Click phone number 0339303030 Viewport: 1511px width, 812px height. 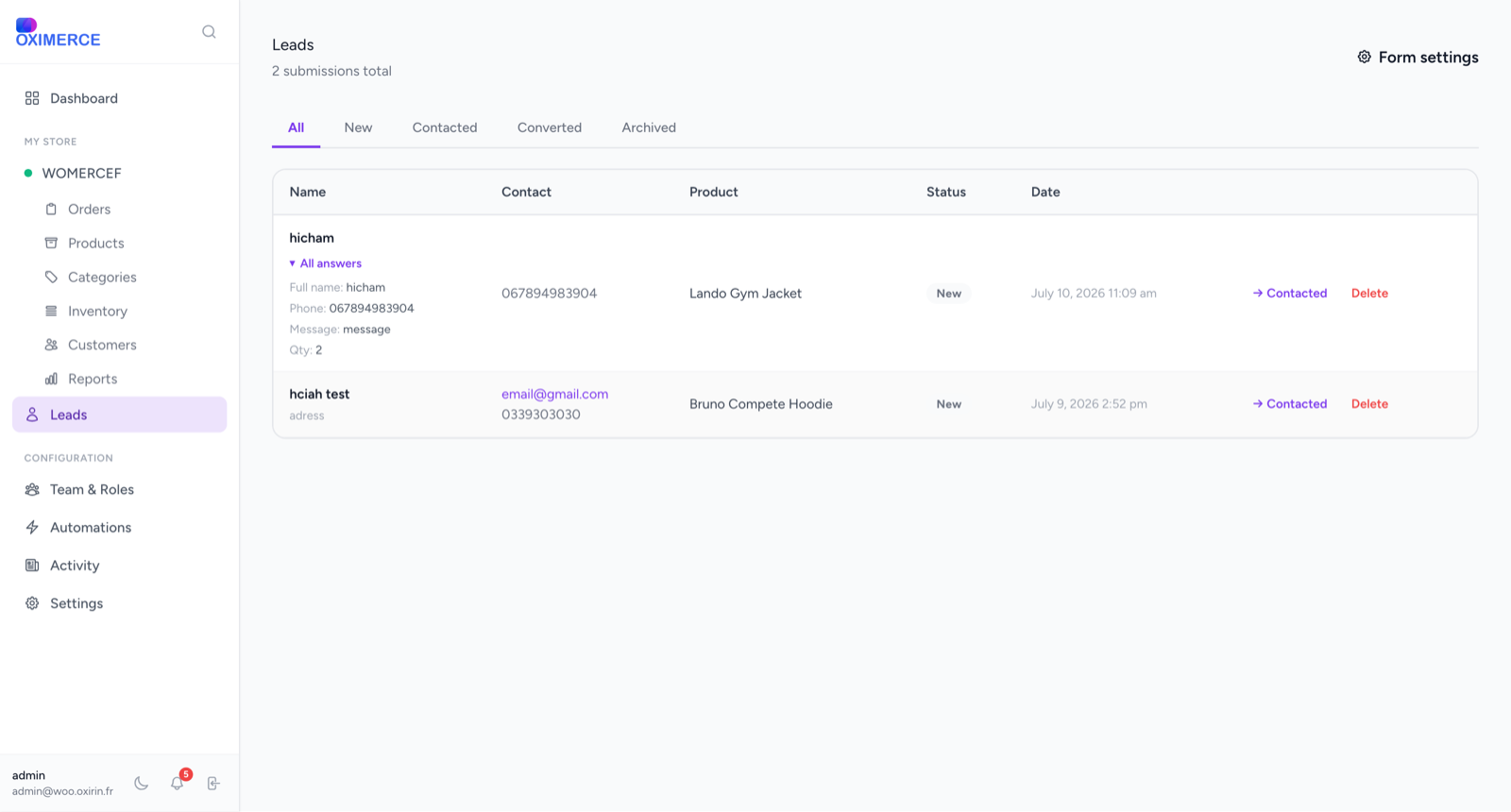(541, 414)
